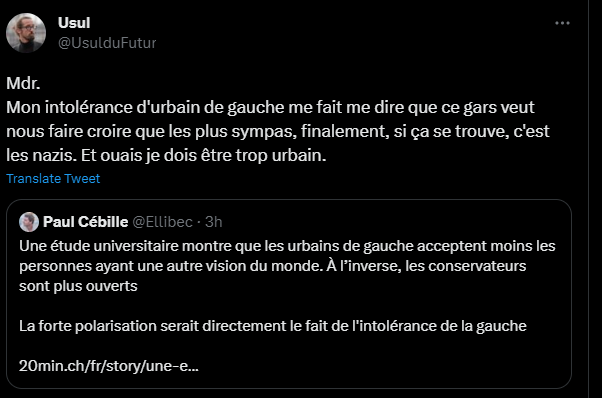The width and height of the screenshot is (602, 398).
Task: Click the "Mdr." line of the tweet
Action: click(23, 83)
